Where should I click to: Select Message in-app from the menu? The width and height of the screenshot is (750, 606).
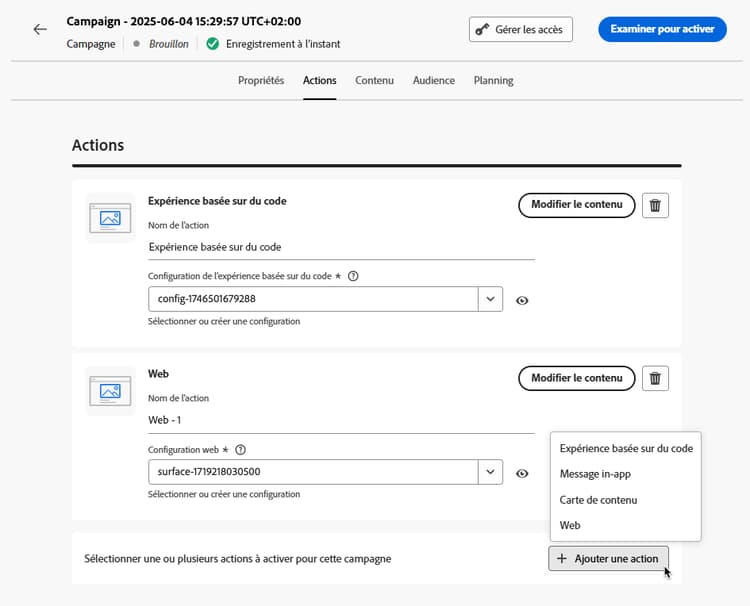point(595,474)
